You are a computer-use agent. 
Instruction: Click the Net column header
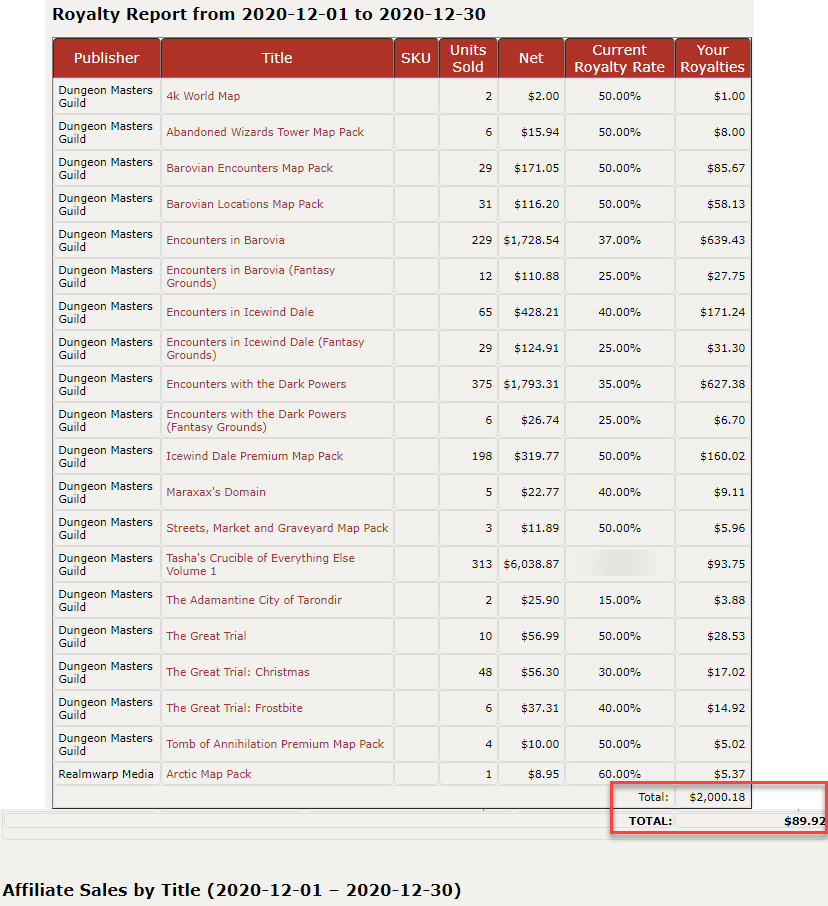point(531,58)
